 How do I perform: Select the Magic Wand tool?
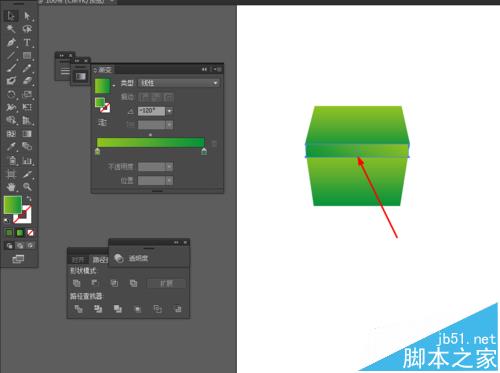point(11,29)
